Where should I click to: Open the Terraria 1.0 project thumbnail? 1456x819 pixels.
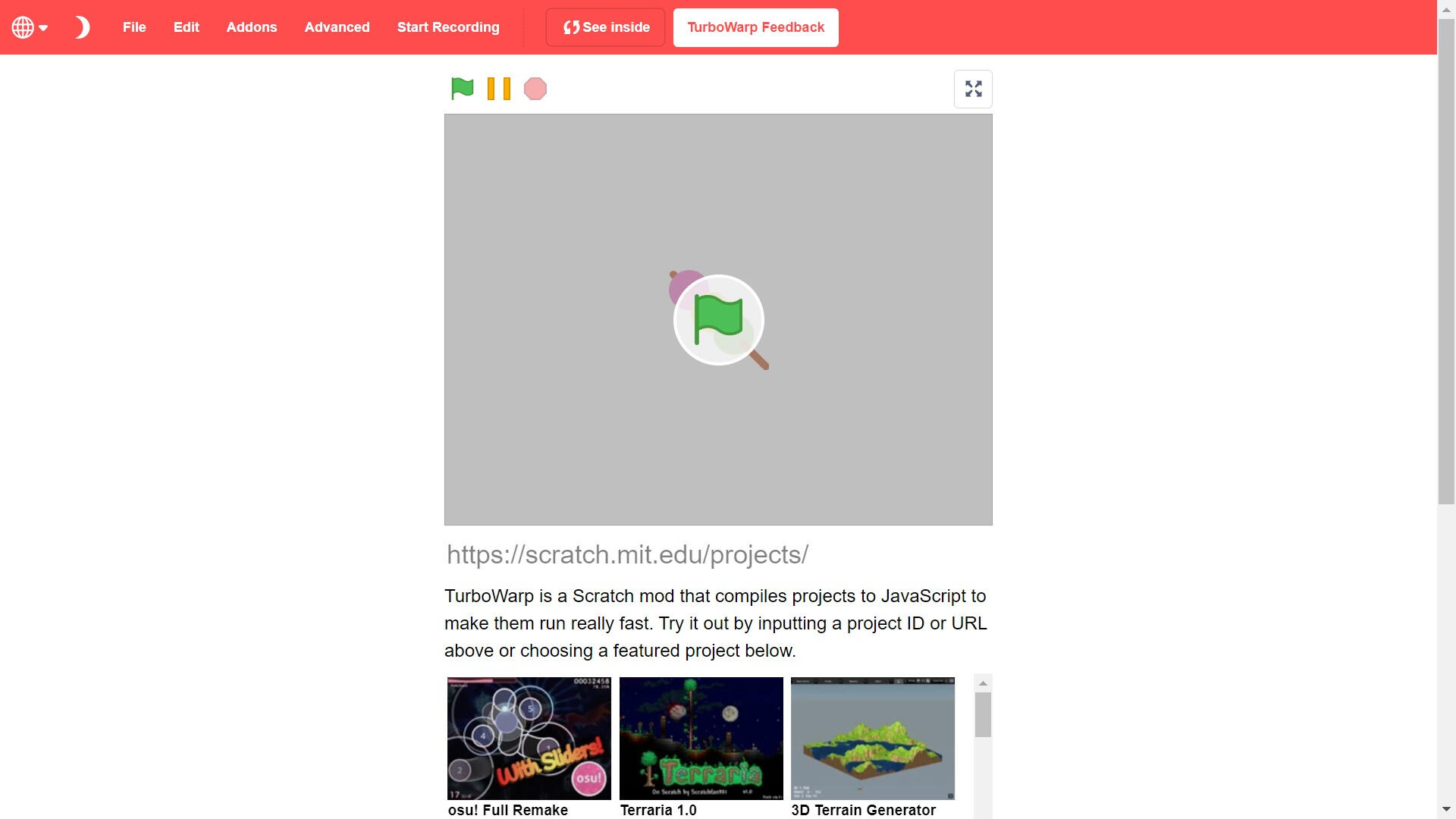pyautogui.click(x=701, y=738)
